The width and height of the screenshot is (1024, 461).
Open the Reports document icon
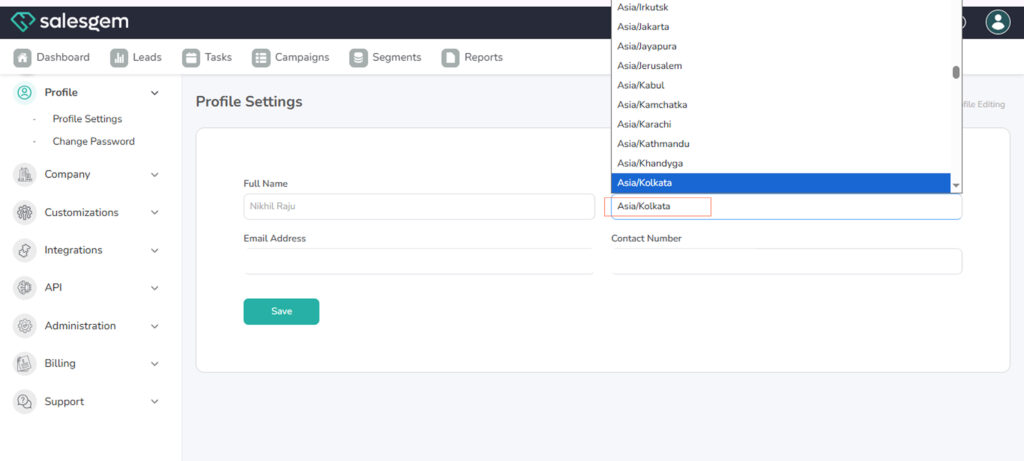[x=450, y=58]
